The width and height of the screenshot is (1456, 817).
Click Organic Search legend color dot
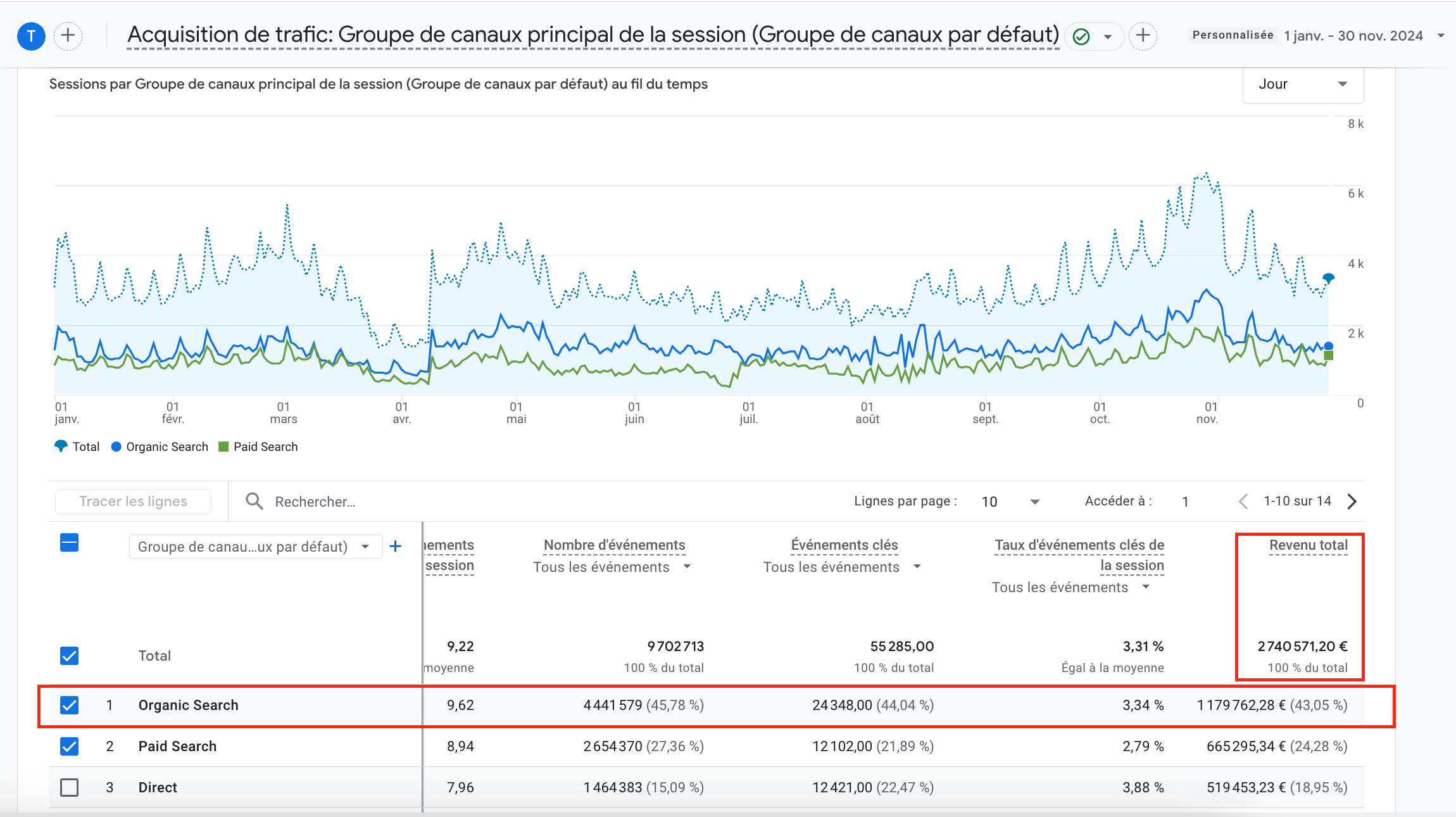coord(116,447)
